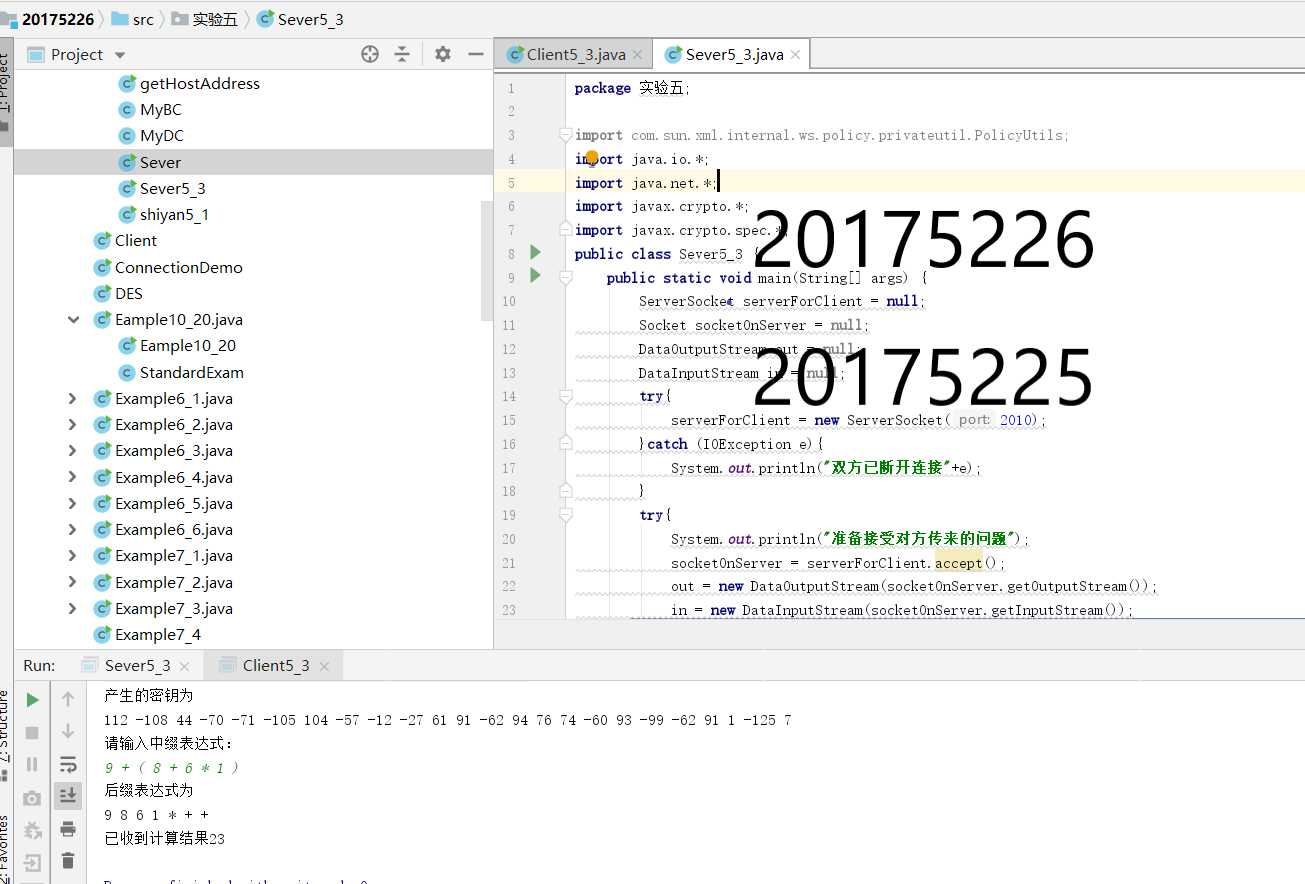The width and height of the screenshot is (1305, 884).
Task: Click the orange intention bulb on line 4
Action: [591, 158]
